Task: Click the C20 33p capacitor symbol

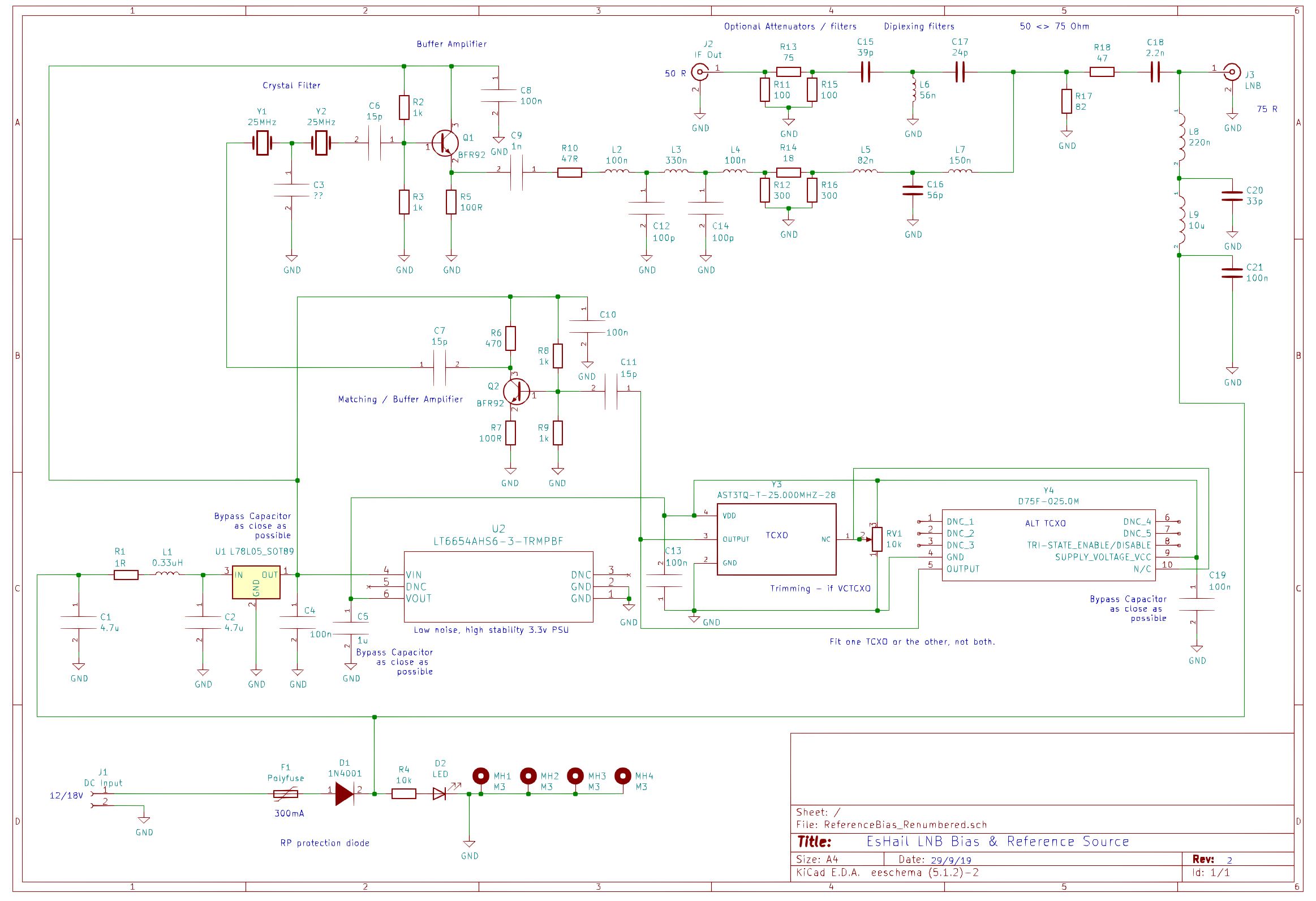Action: [x=1232, y=196]
